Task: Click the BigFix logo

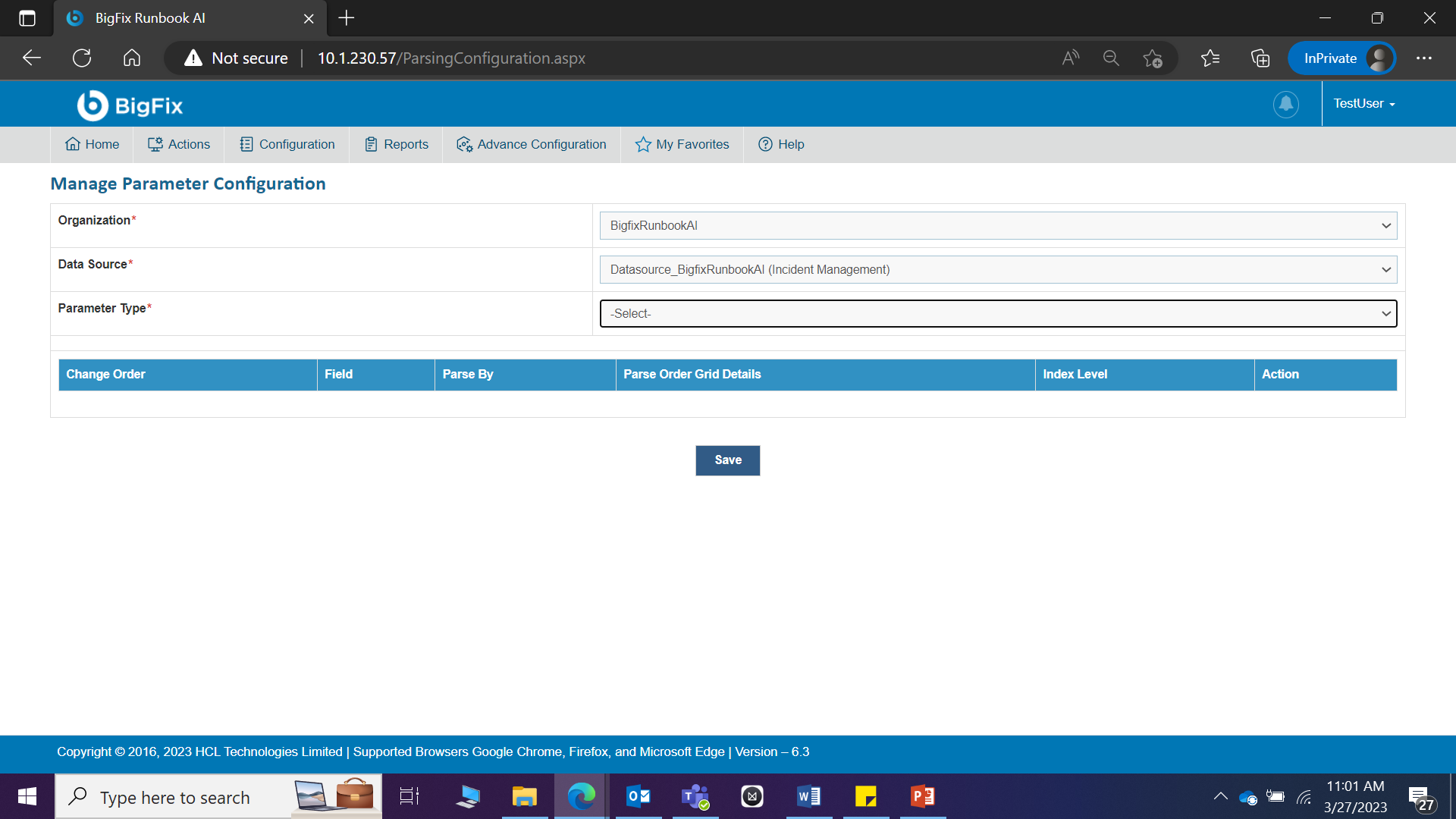Action: (x=130, y=105)
